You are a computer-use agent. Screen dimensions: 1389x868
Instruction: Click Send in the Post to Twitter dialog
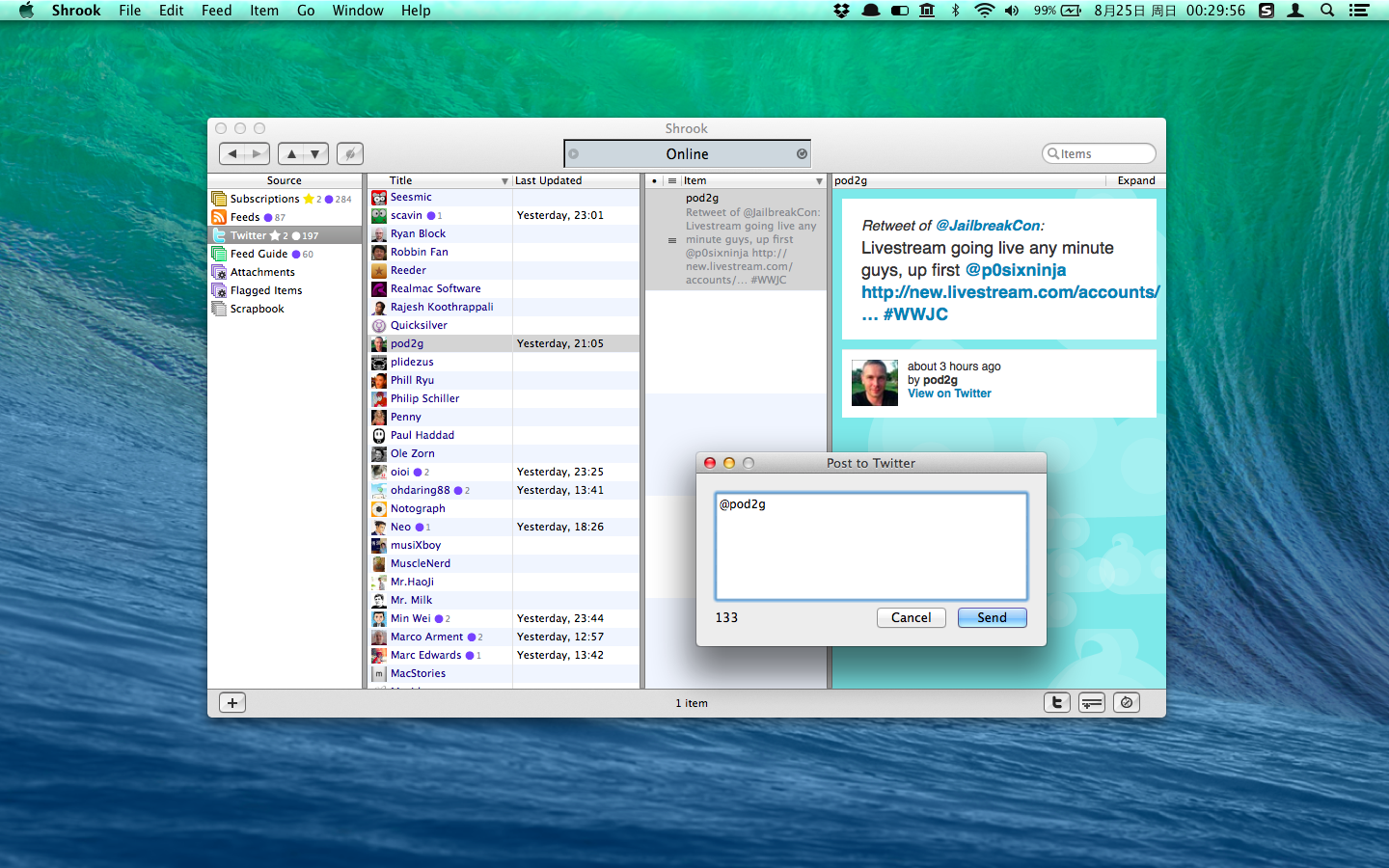[992, 617]
